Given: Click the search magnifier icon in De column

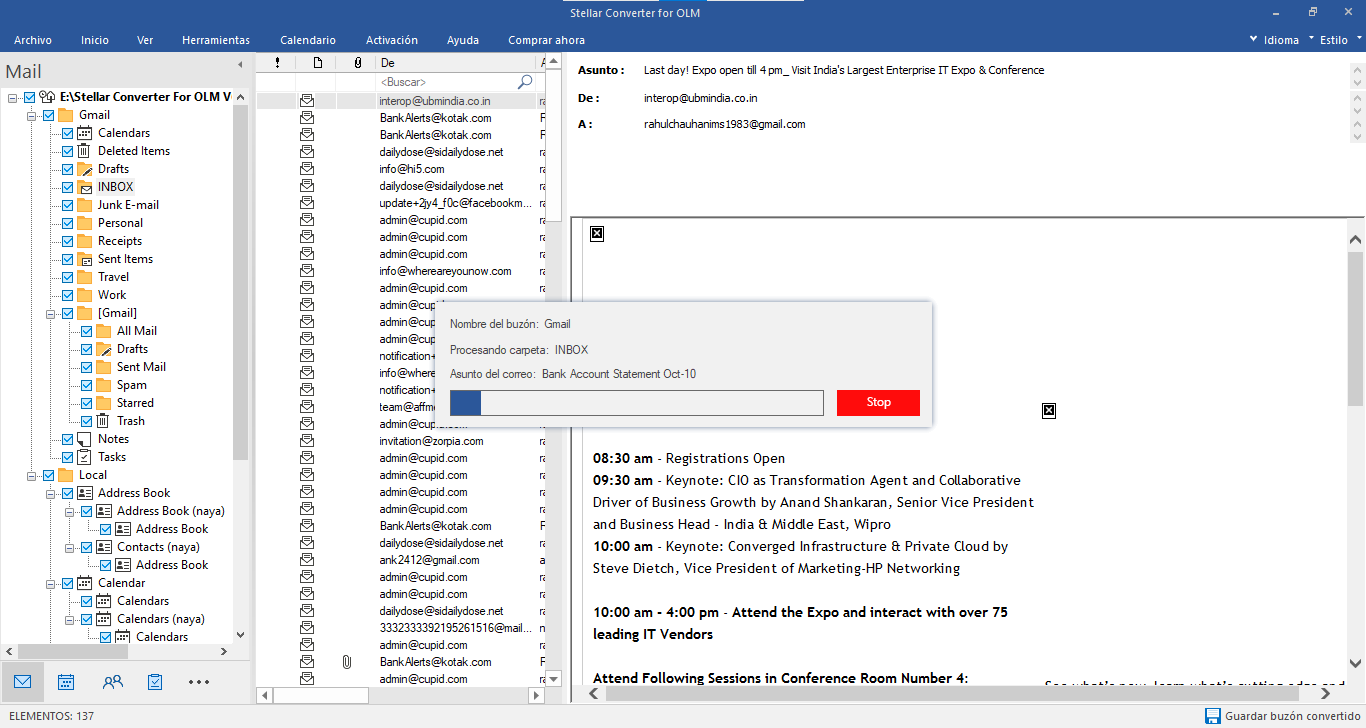Looking at the screenshot, I should tap(525, 82).
